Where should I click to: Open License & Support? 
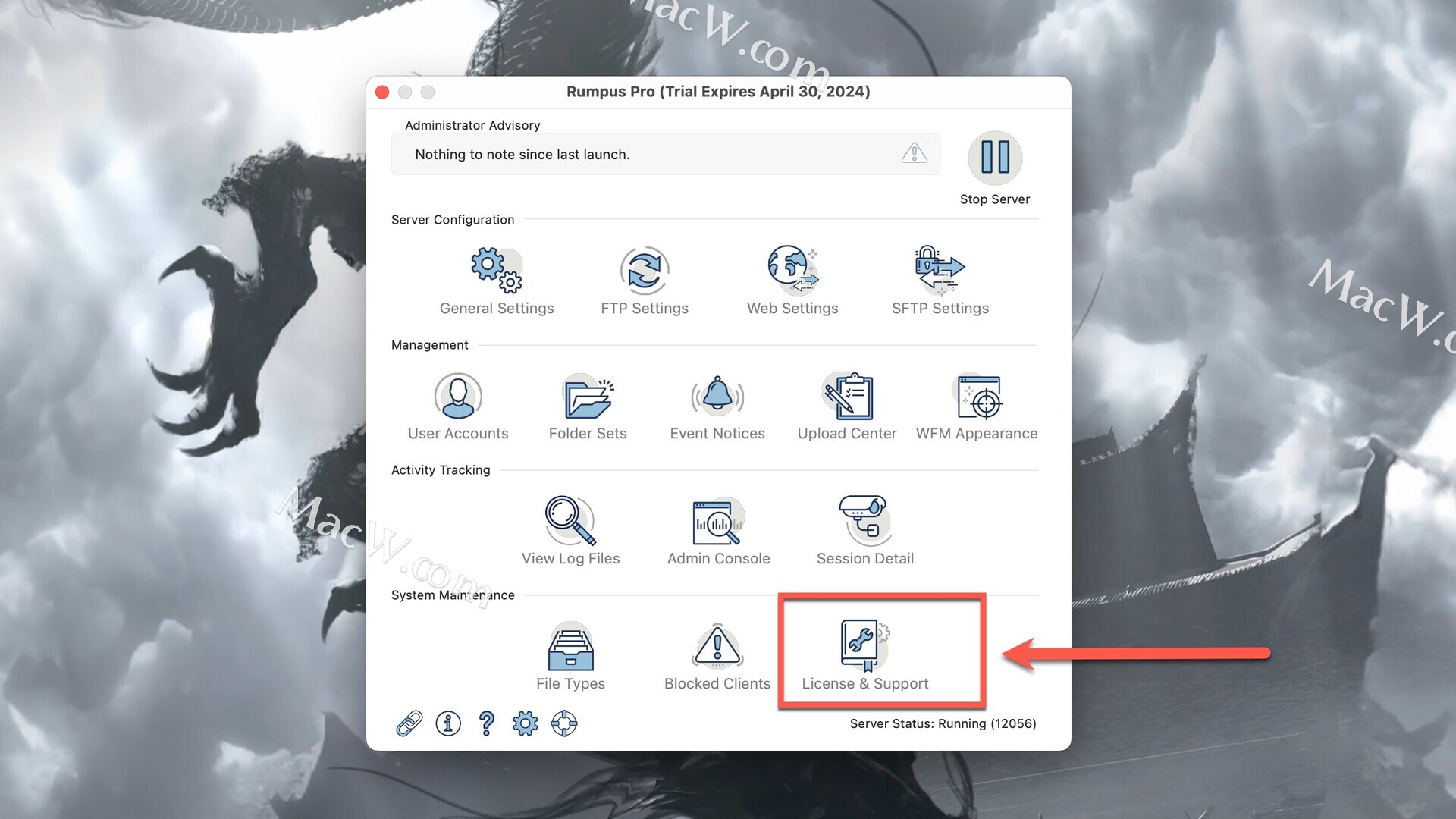865,656
